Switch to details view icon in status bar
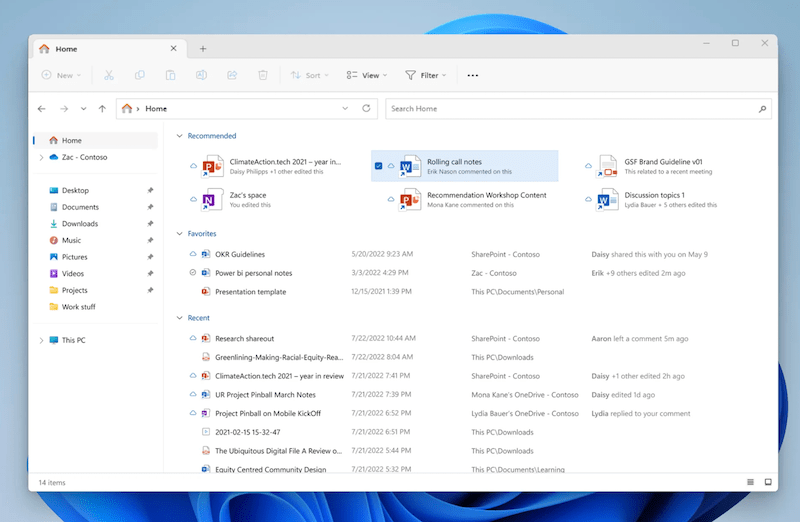Viewport: 800px width, 522px height. point(751,482)
